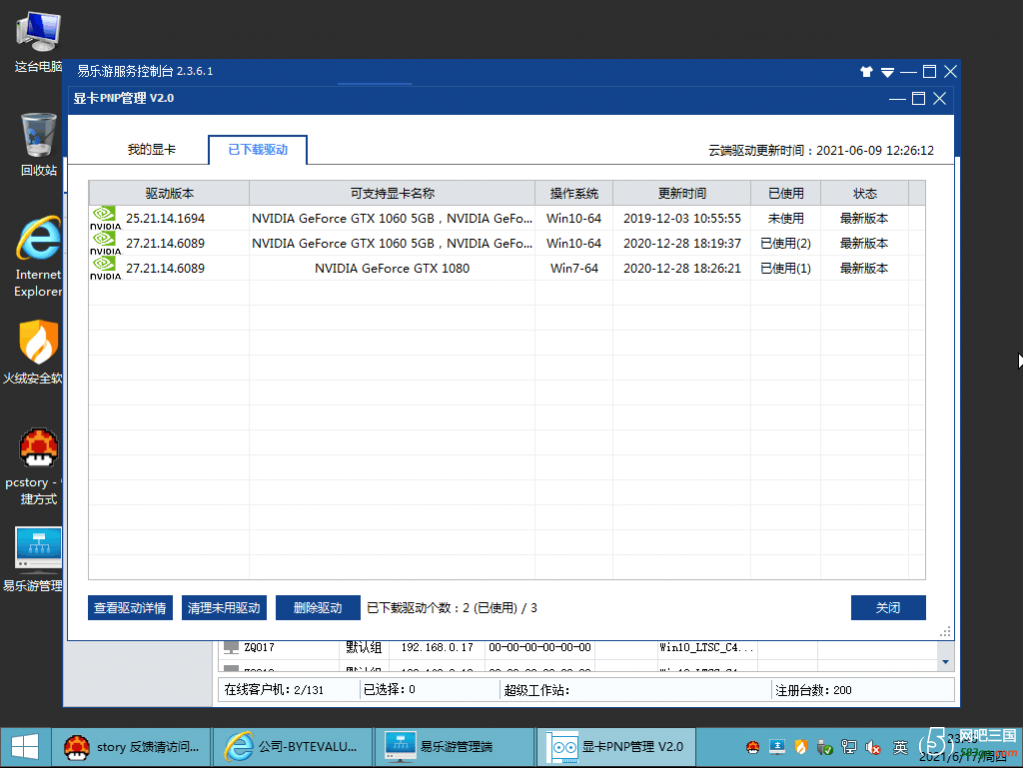Click the Win7-64 operating system cell
The height and width of the screenshot is (768, 1023).
pyautogui.click(x=573, y=268)
